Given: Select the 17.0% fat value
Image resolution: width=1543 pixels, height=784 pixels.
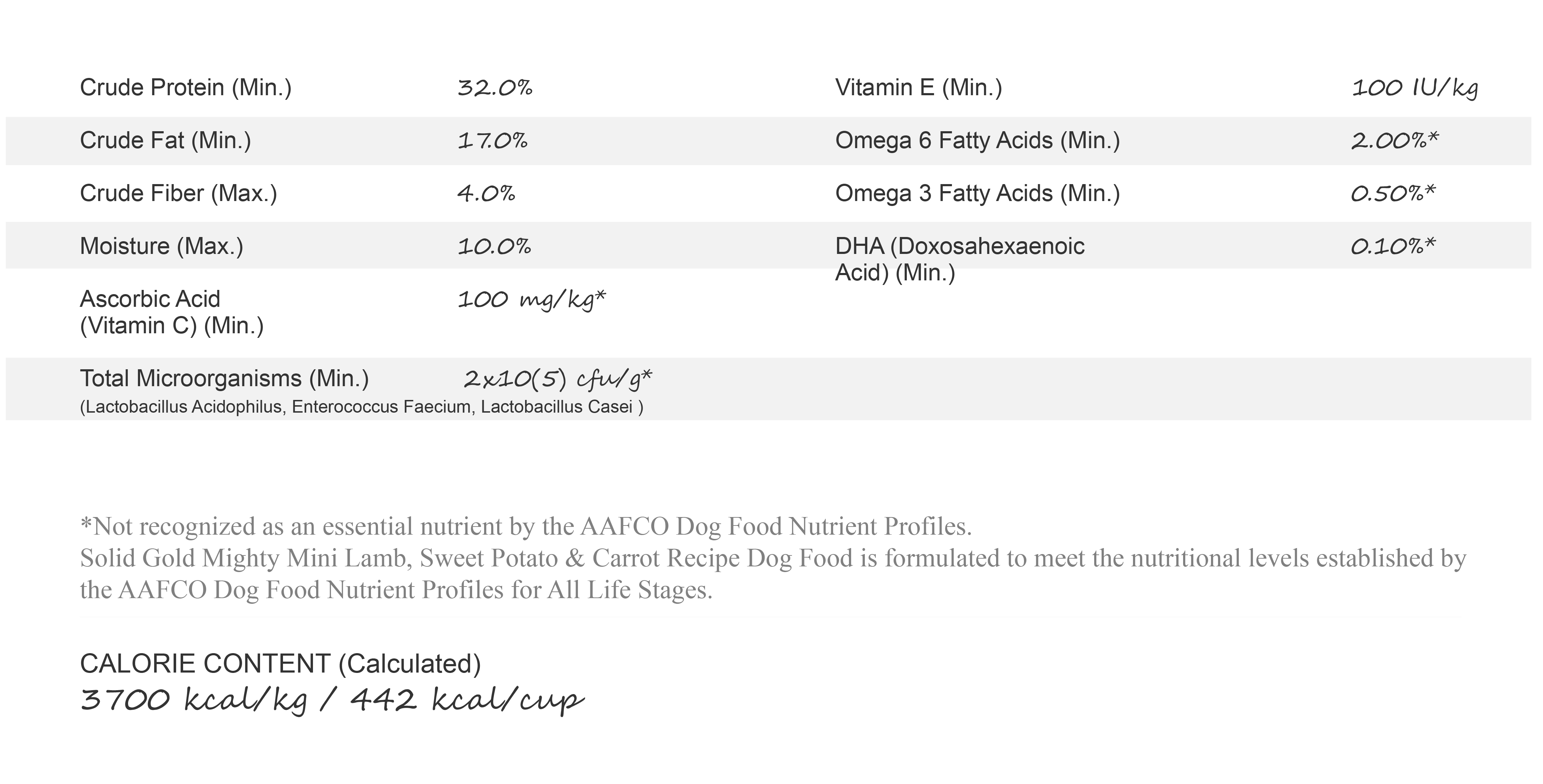Looking at the screenshot, I should (x=492, y=141).
